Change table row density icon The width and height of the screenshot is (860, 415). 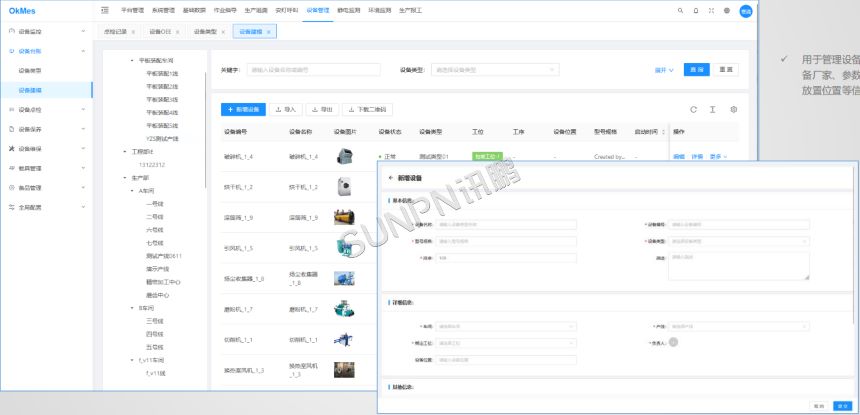coord(712,110)
